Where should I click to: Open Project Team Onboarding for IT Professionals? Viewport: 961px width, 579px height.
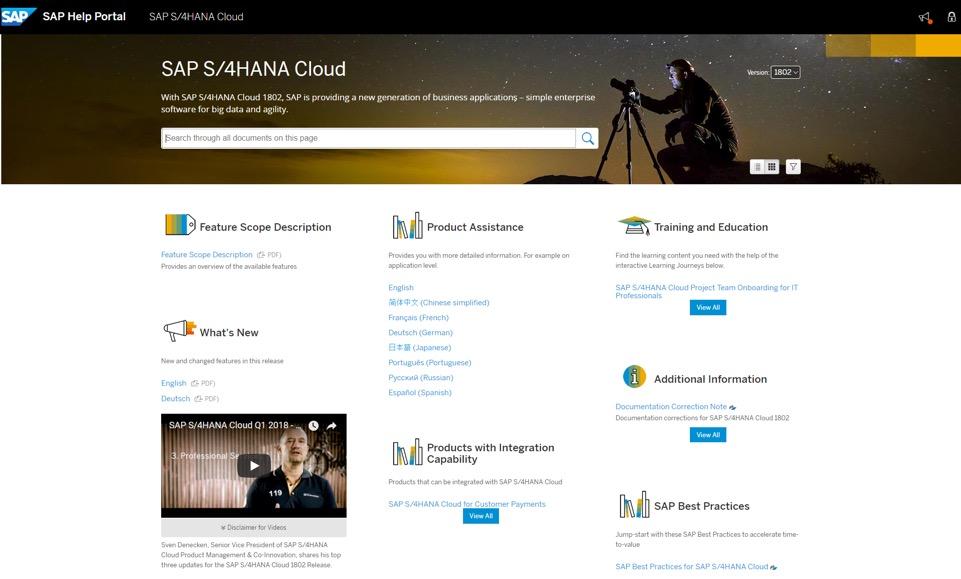coord(707,292)
